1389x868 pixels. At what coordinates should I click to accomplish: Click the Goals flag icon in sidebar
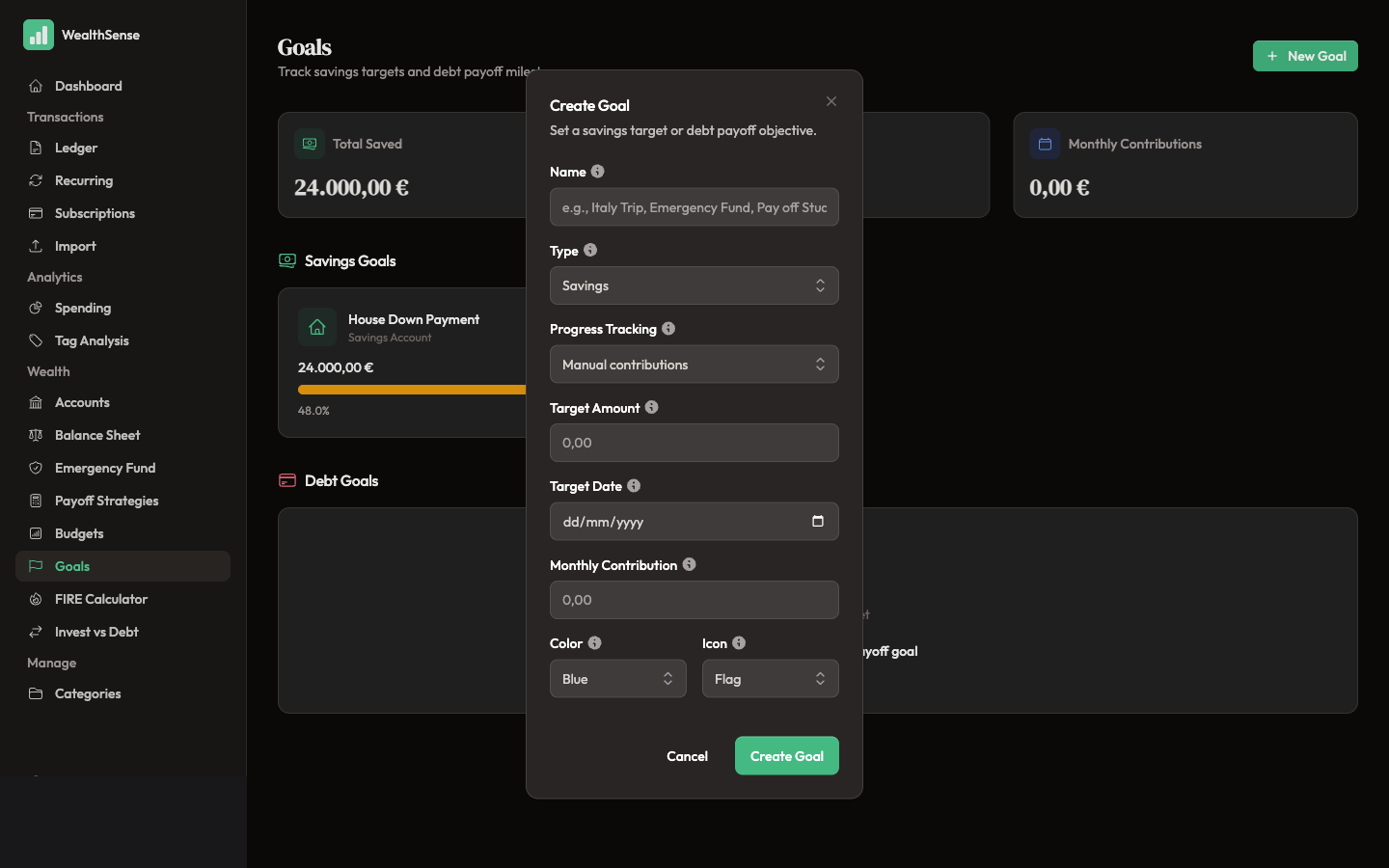tap(36, 566)
